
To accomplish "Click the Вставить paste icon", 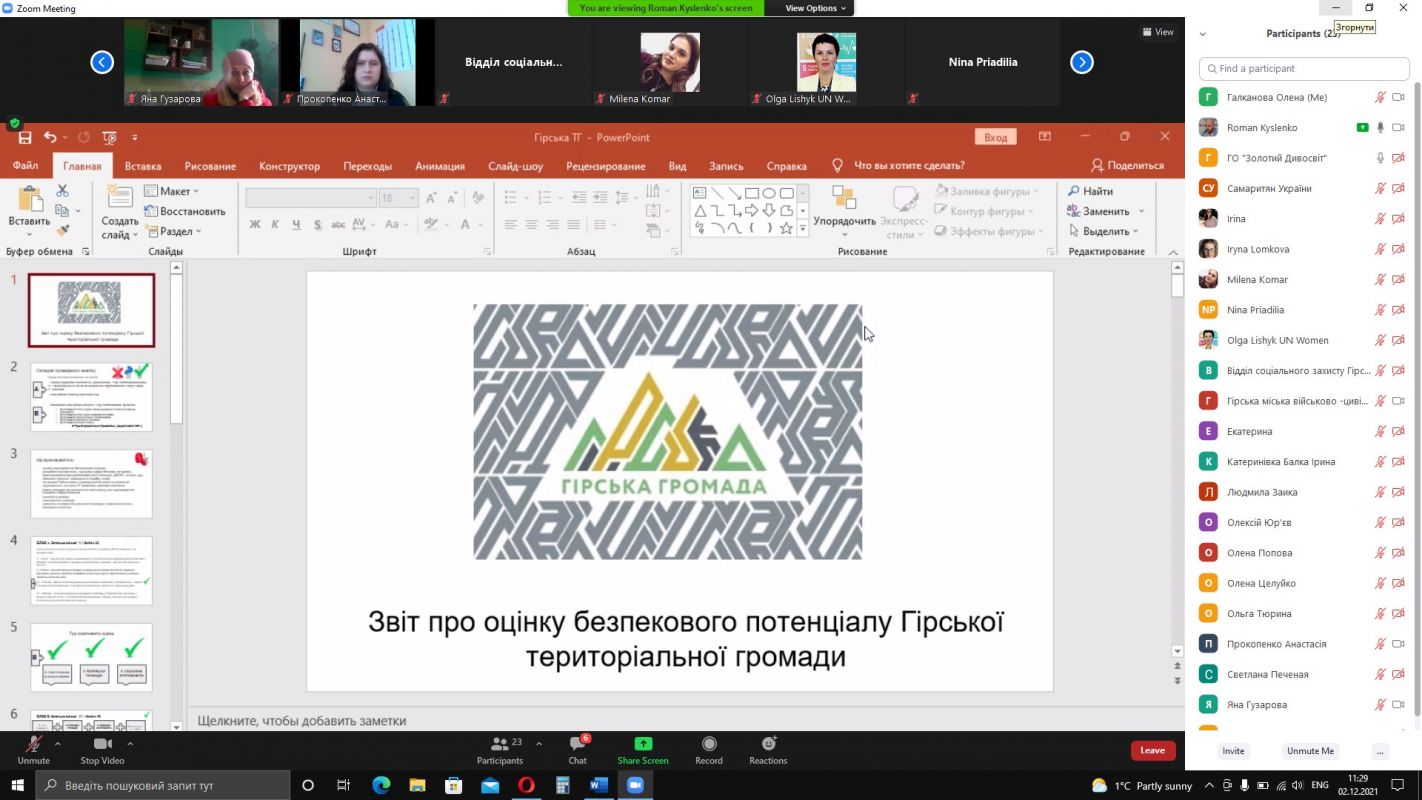I will tap(29, 199).
